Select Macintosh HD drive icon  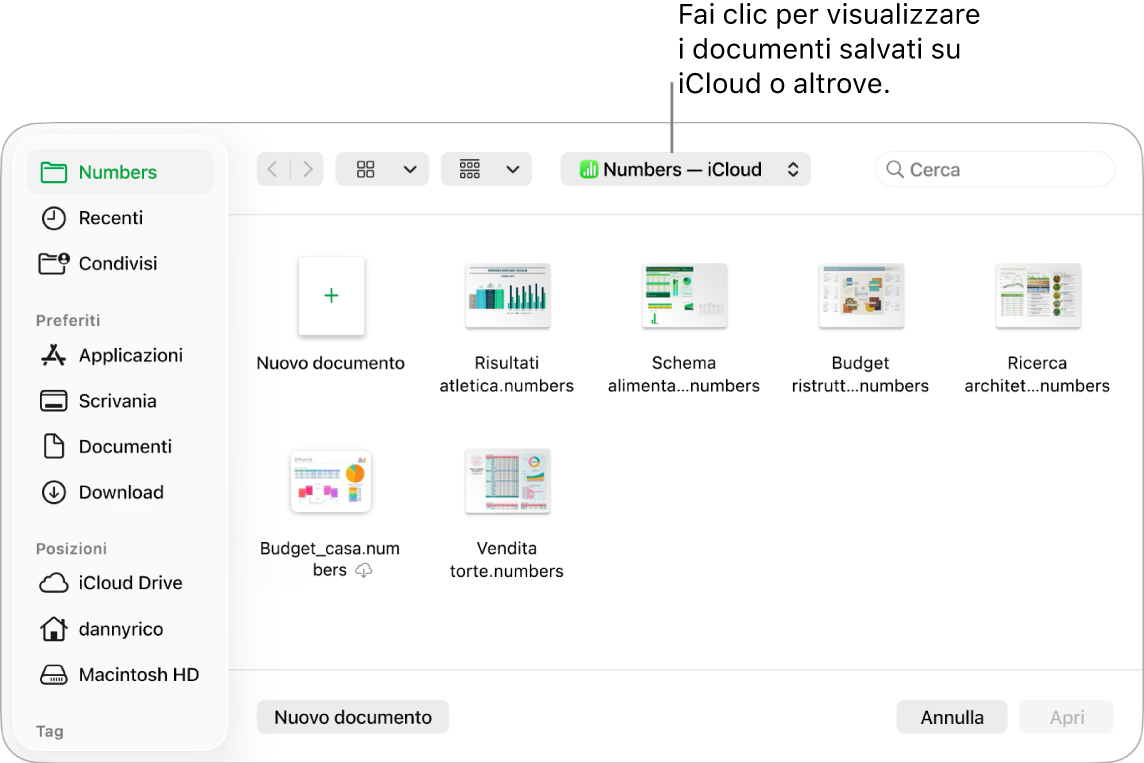53,675
